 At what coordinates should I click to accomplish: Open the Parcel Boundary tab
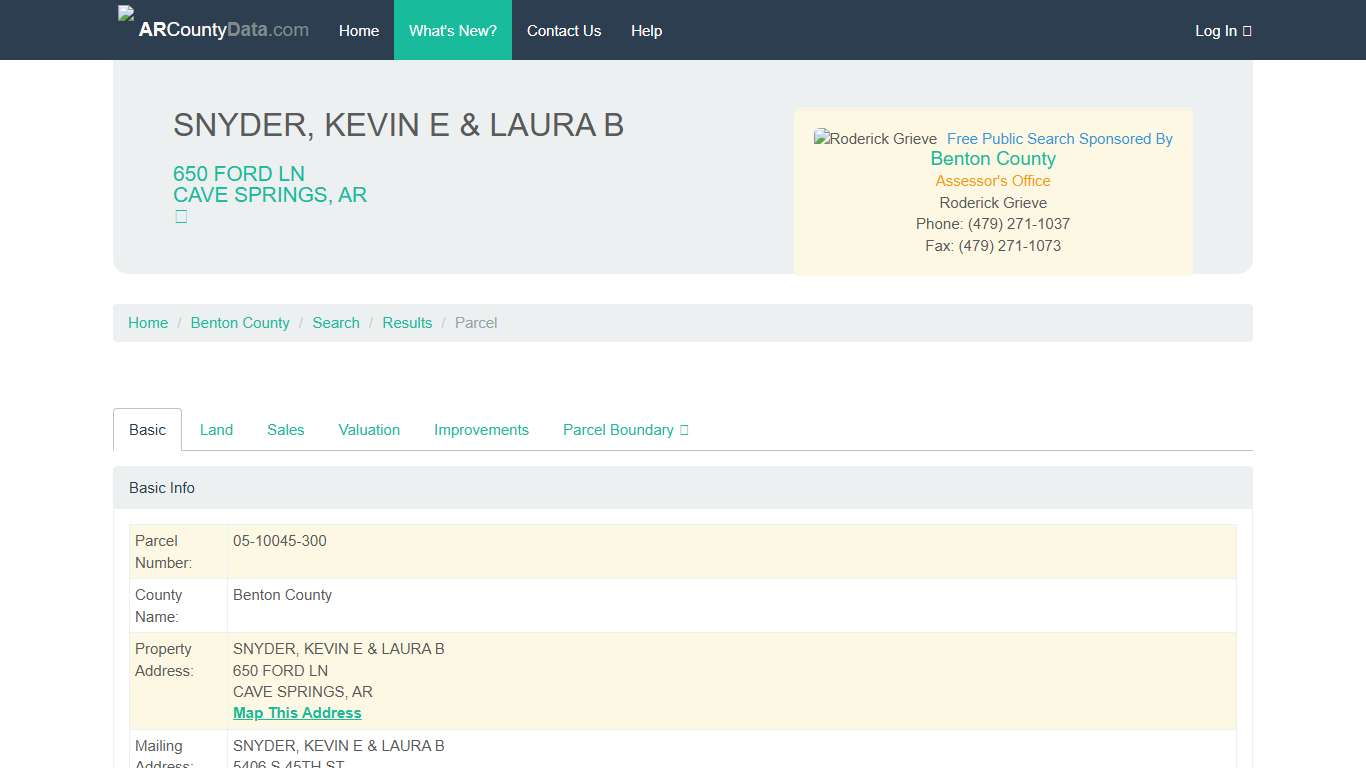click(x=625, y=430)
